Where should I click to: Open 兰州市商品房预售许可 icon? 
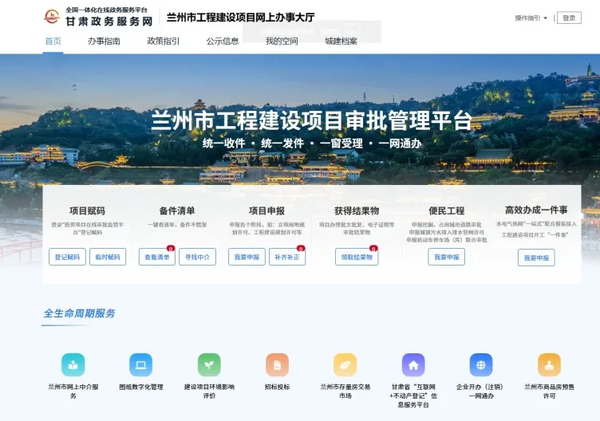click(x=549, y=364)
